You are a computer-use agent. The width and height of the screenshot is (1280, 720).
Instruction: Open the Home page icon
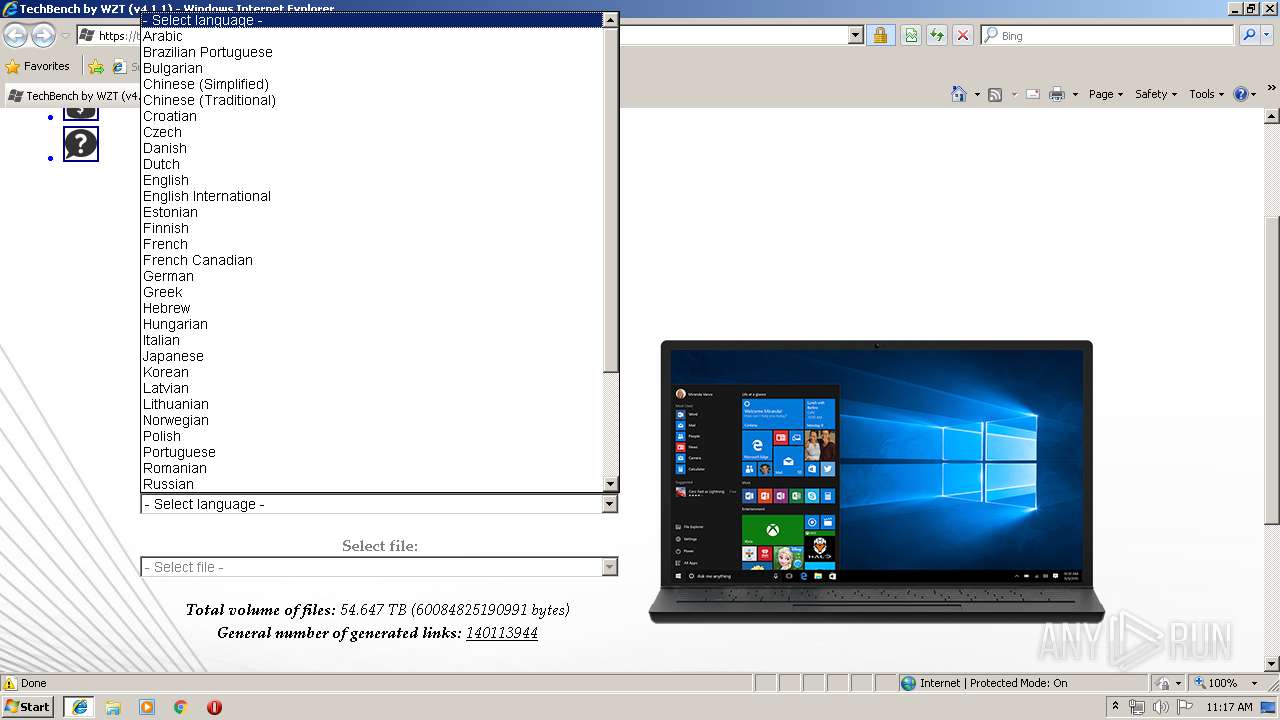click(959, 94)
